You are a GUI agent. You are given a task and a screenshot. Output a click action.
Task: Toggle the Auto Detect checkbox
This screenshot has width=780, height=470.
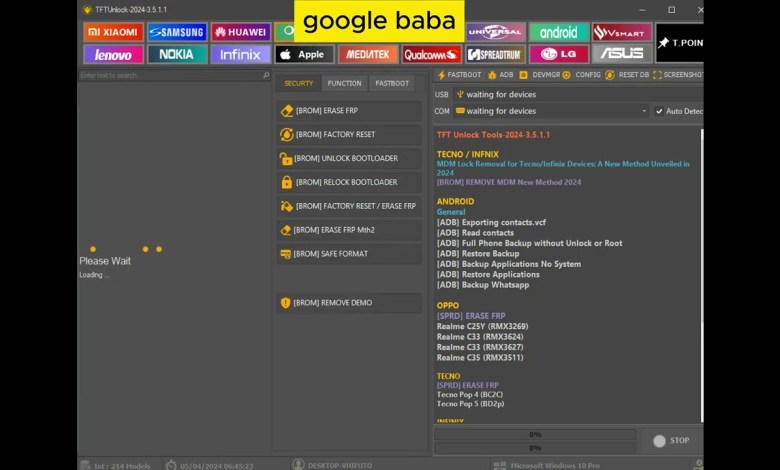coord(659,111)
